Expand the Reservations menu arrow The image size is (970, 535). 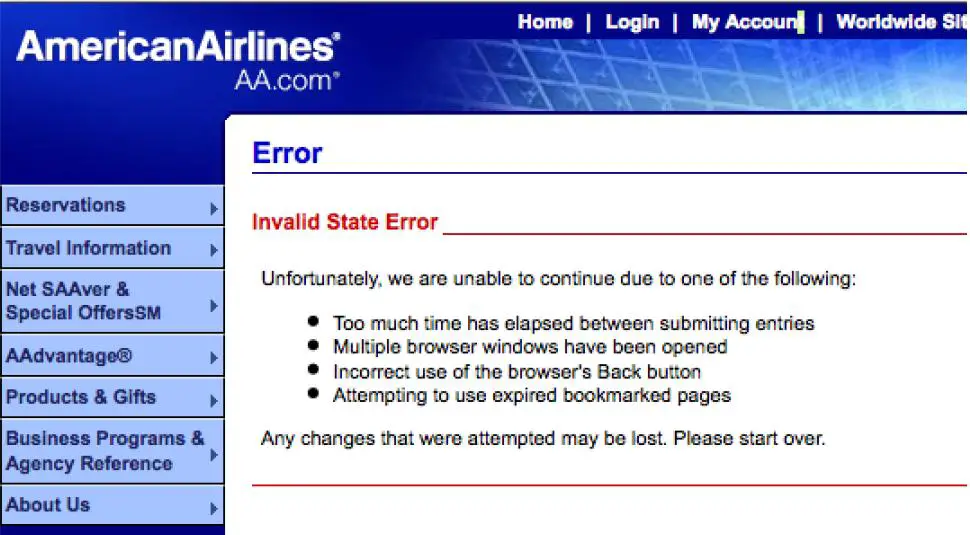coord(214,208)
